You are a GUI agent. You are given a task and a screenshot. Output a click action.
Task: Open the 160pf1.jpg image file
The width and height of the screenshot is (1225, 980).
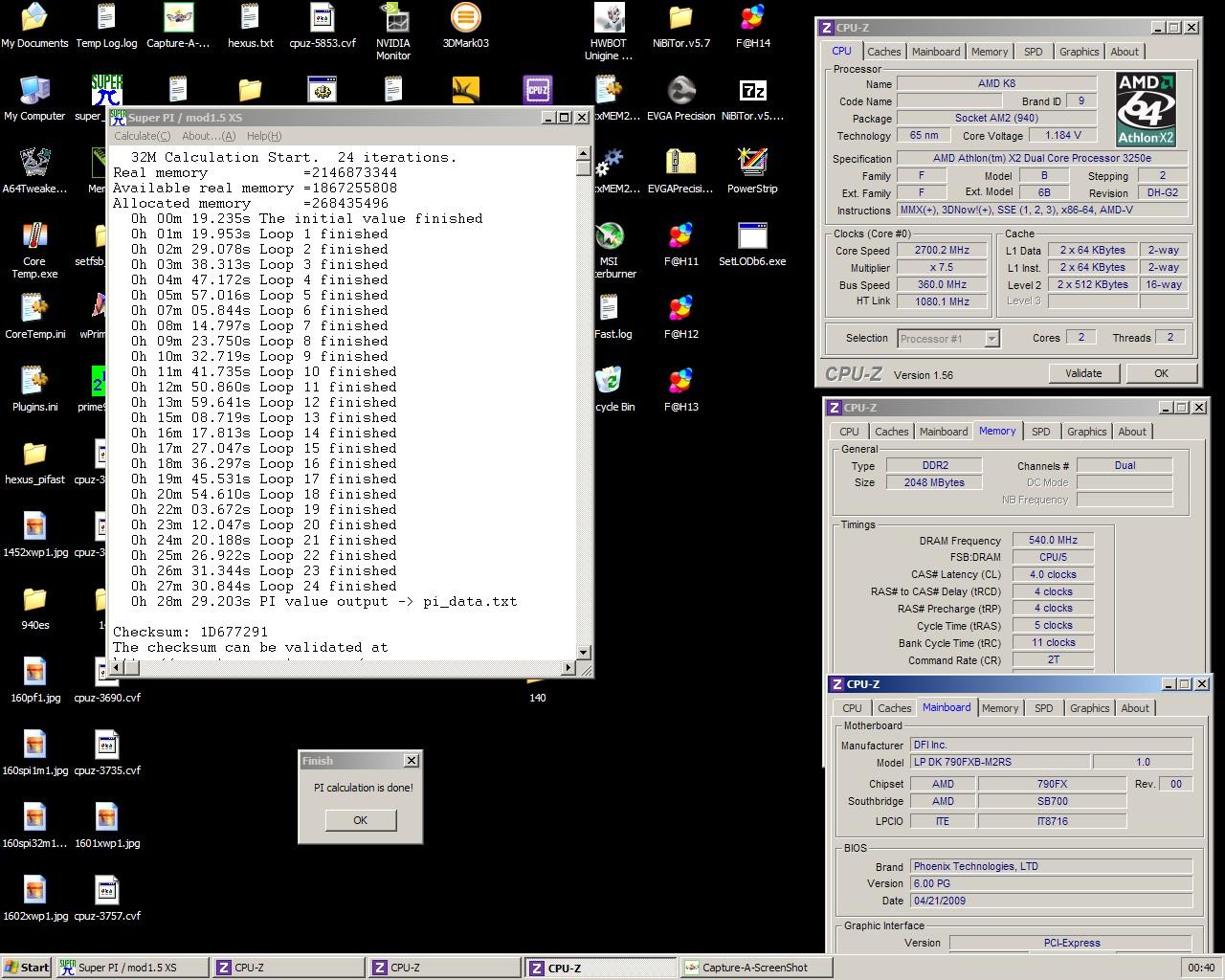click(x=34, y=680)
